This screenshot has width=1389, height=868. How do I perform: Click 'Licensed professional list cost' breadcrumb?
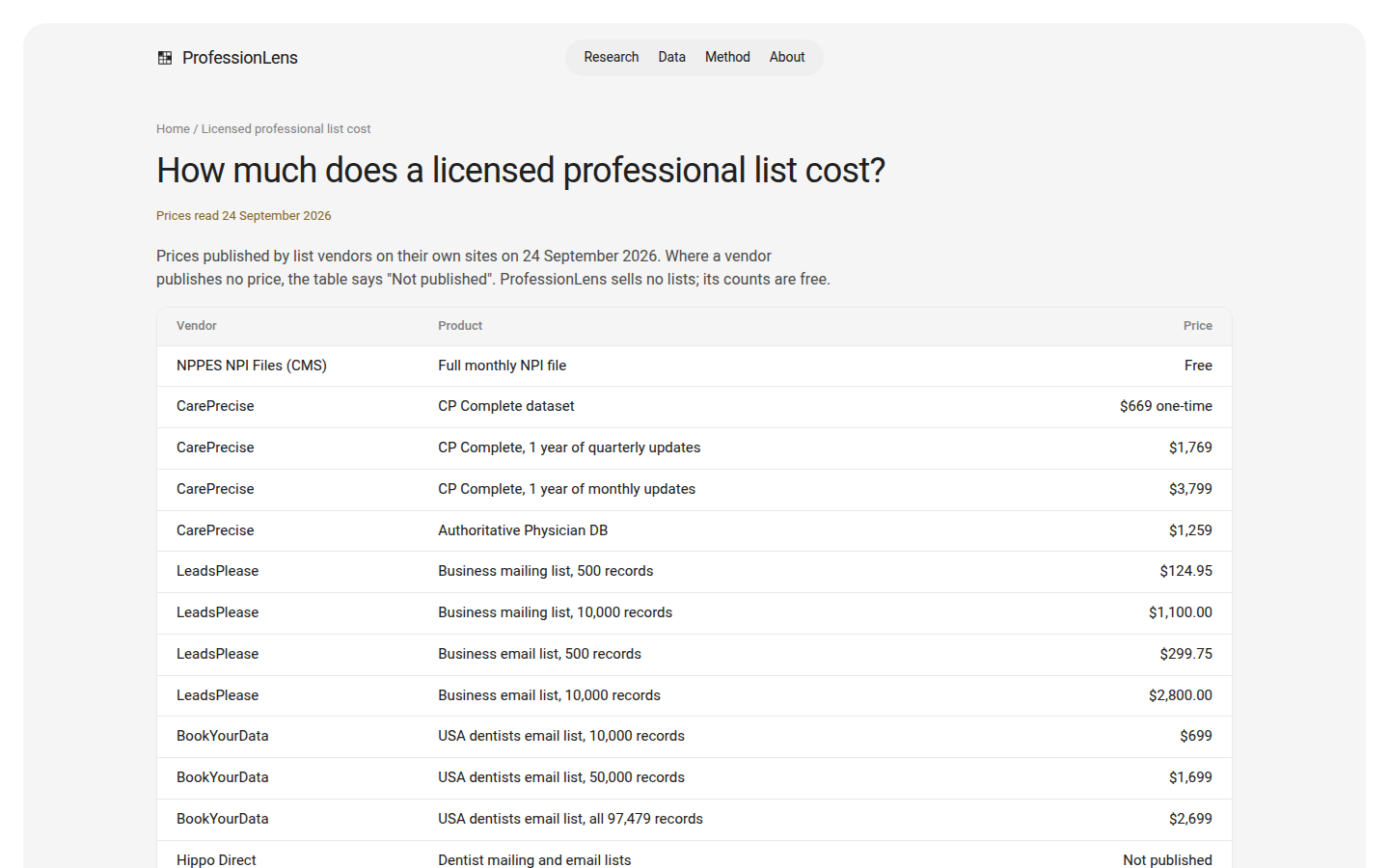coord(286,128)
